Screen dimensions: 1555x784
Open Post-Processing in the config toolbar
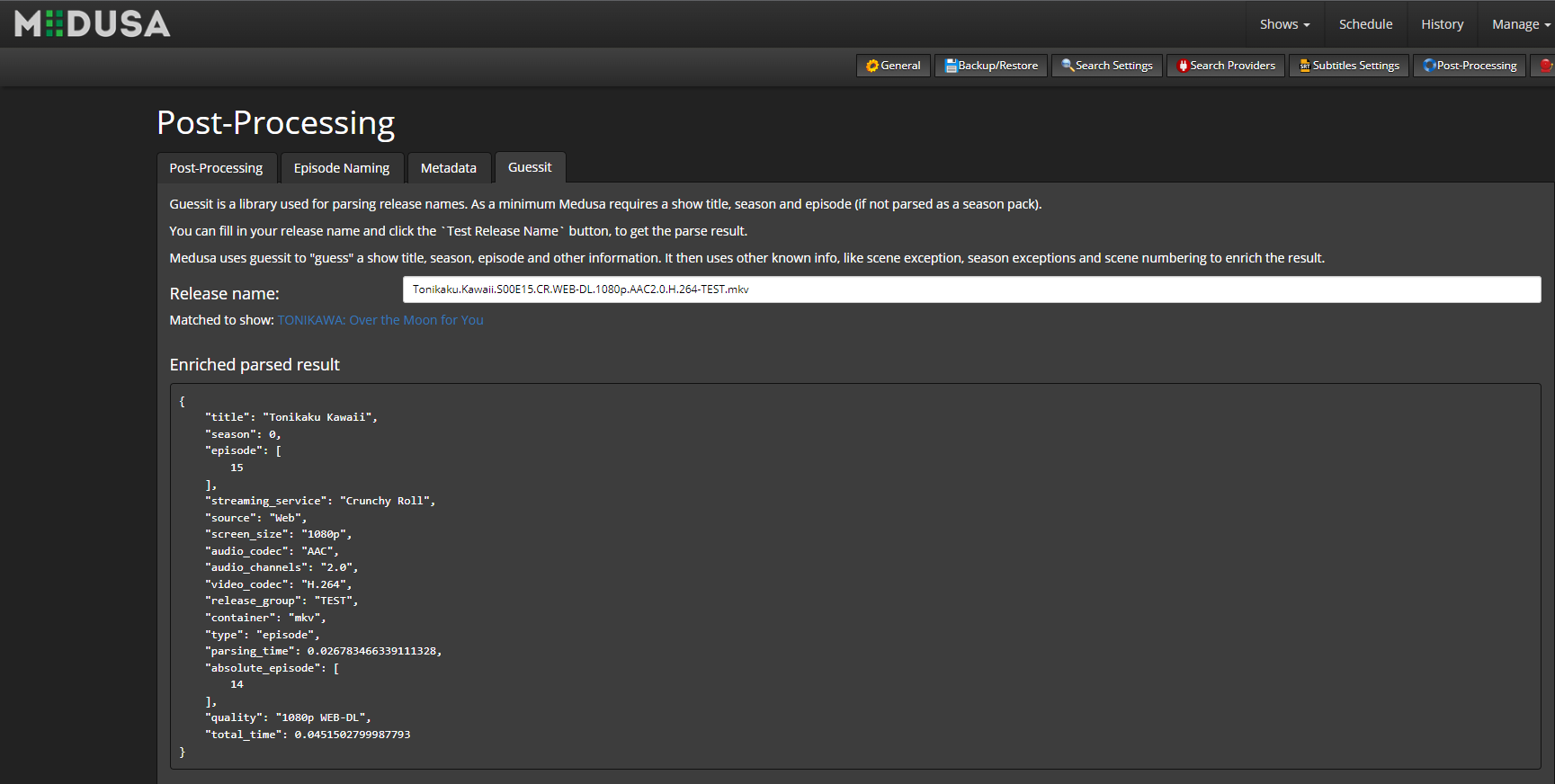click(1470, 66)
